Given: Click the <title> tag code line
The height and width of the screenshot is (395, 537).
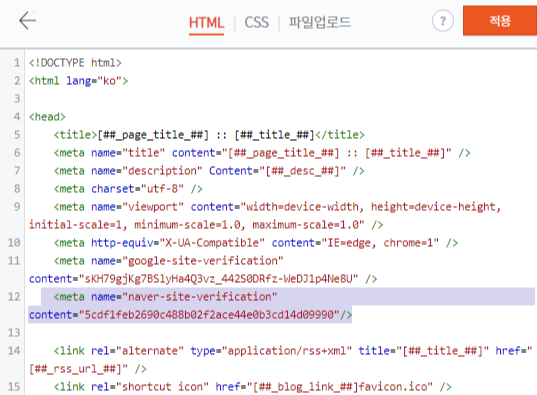Looking at the screenshot, I should click(209, 135).
